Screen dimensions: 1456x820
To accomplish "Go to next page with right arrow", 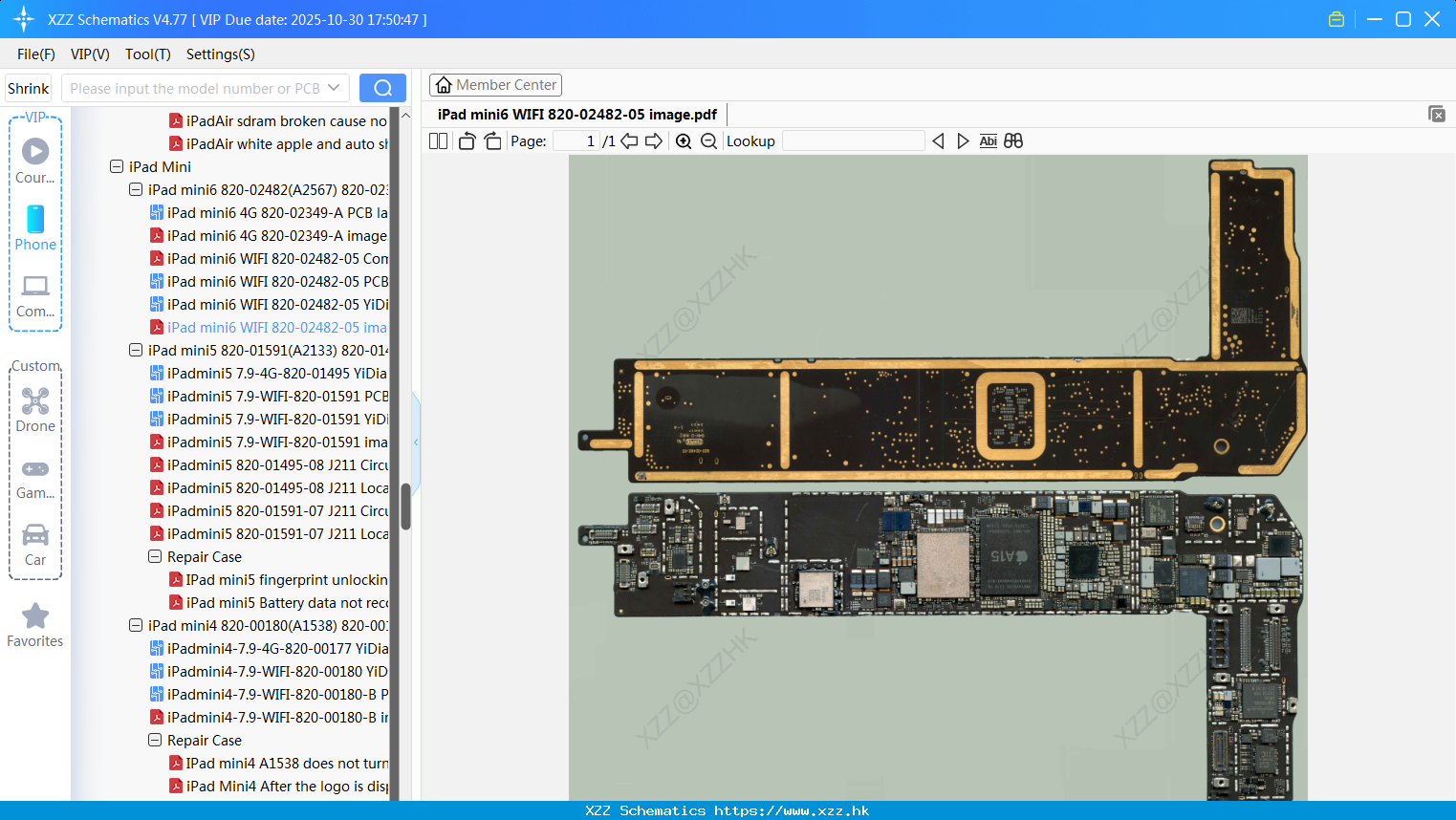I will pyautogui.click(x=654, y=141).
